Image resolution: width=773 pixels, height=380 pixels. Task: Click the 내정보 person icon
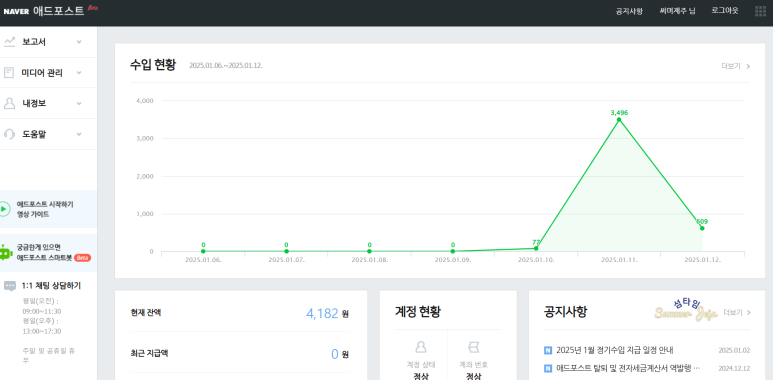click(9, 104)
